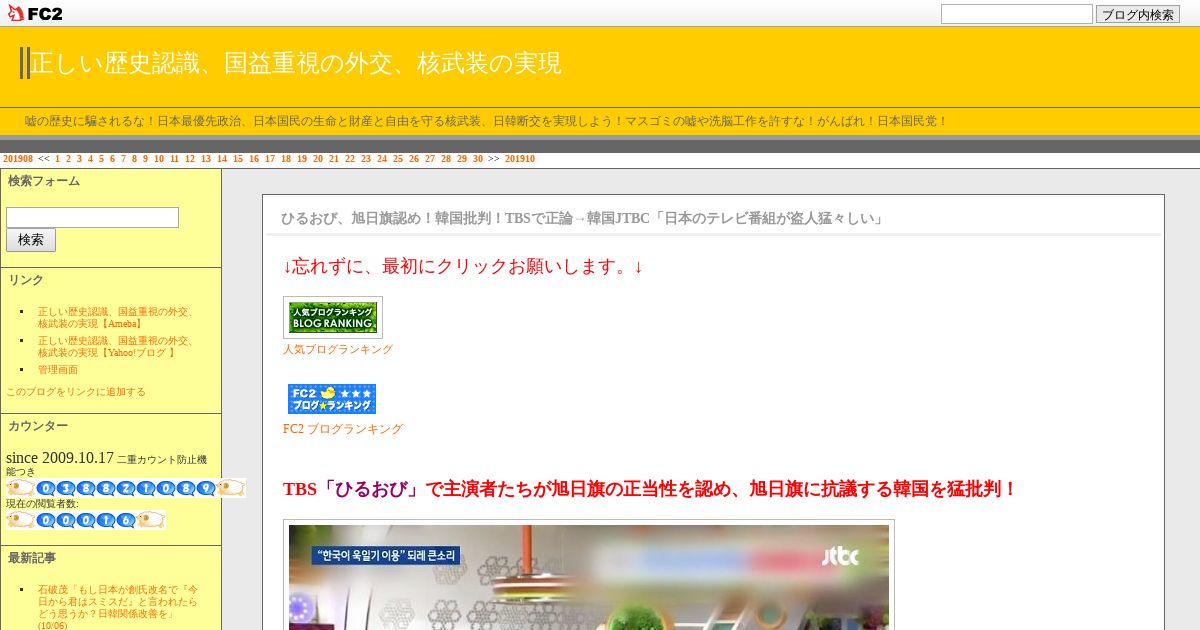
Task: Click the カウンター section heading
Action: tap(38, 426)
